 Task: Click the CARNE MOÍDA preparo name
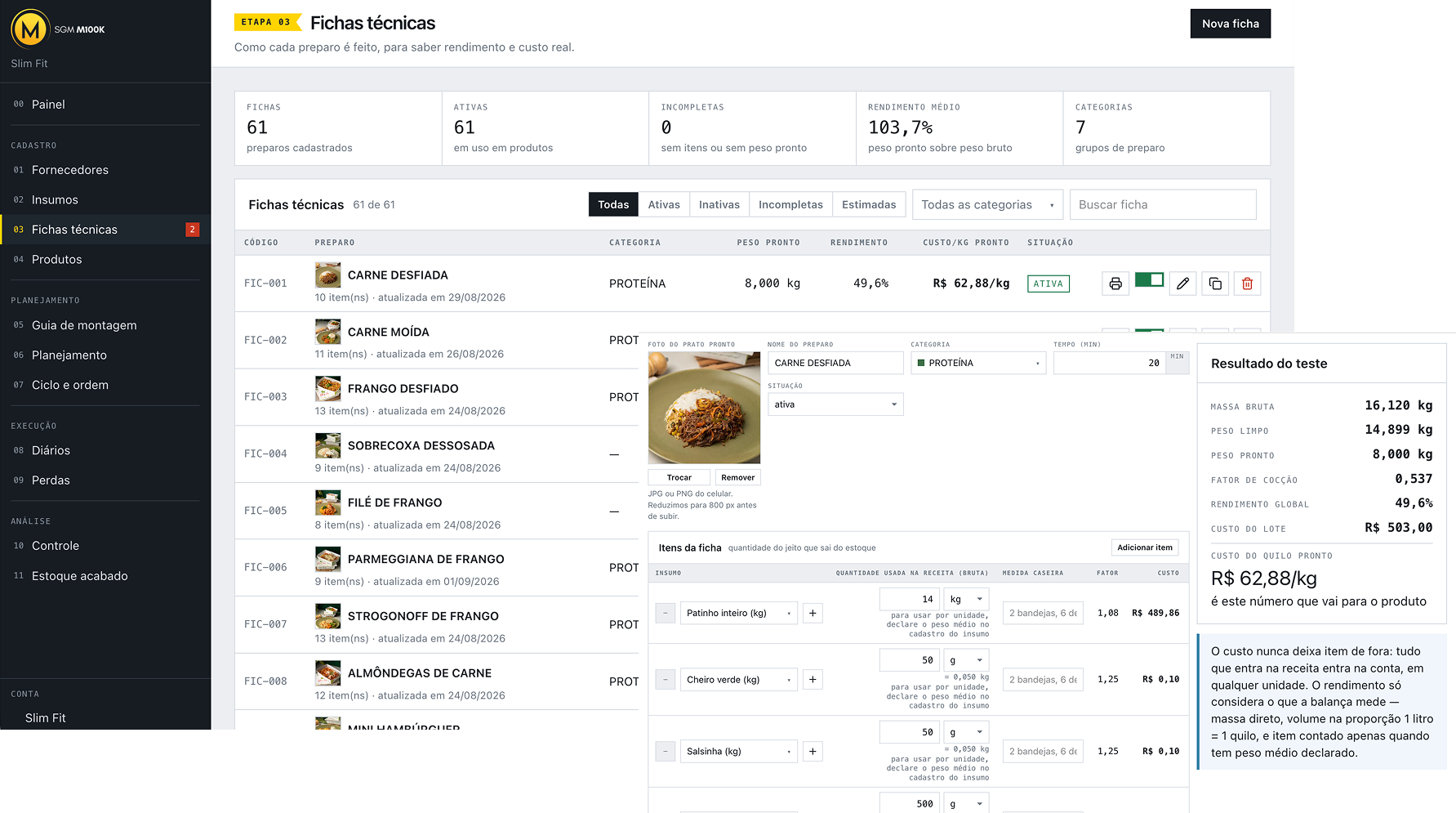point(389,332)
